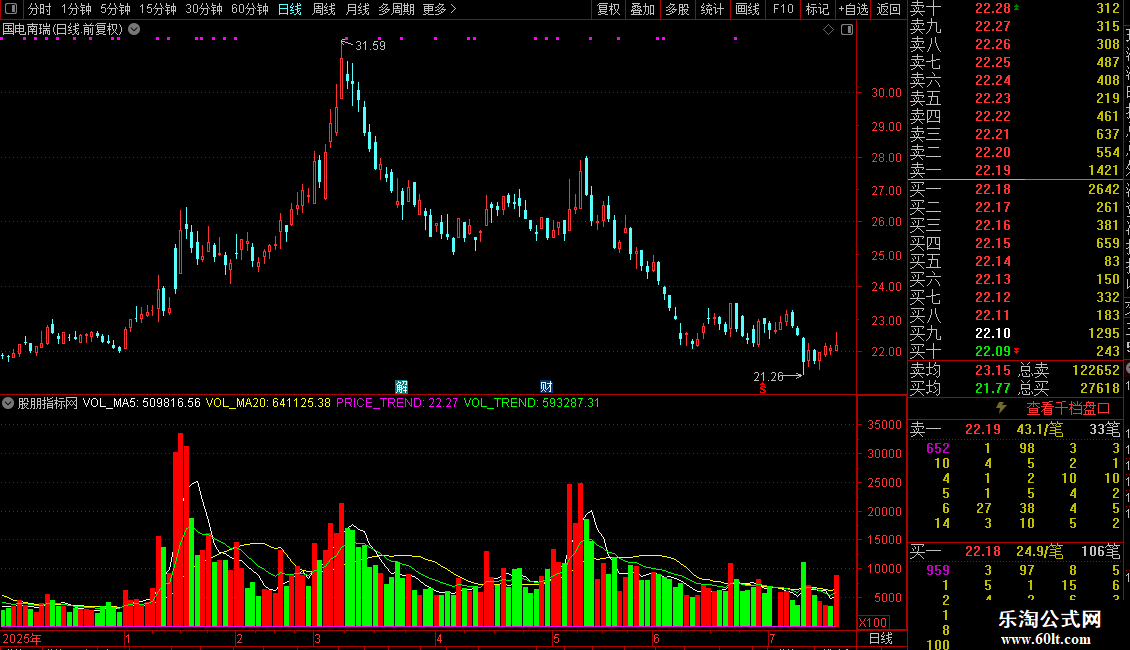Open dropdown next to 国电南瑞 title
Screen dimensions: 1130x650
(x=134, y=29)
